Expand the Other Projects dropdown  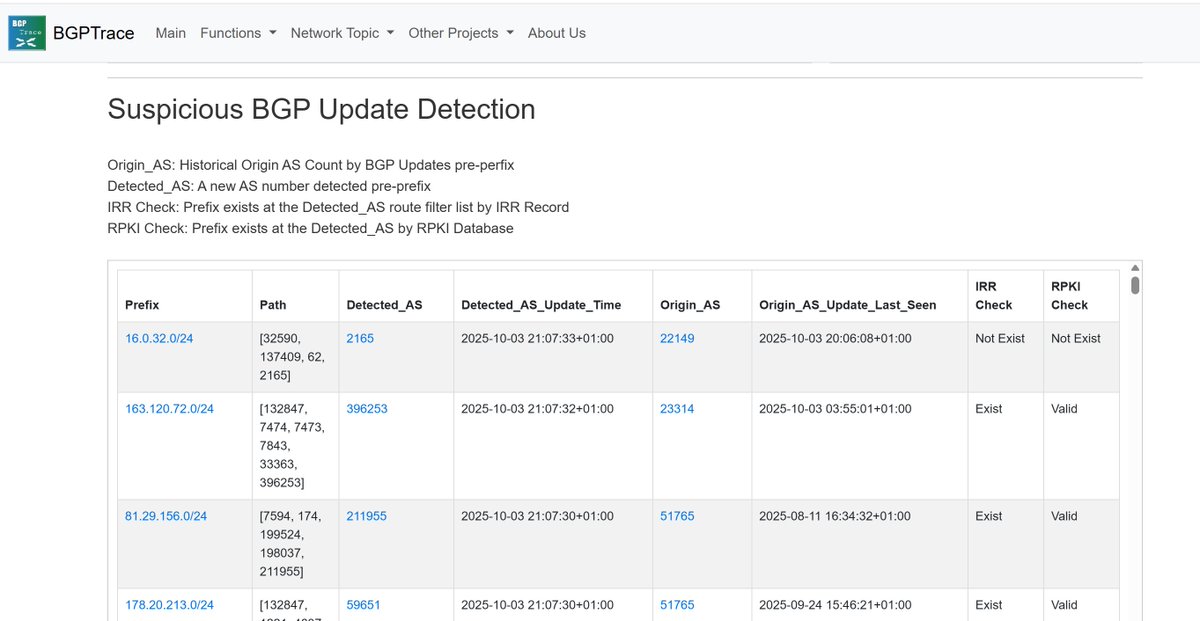coord(461,33)
